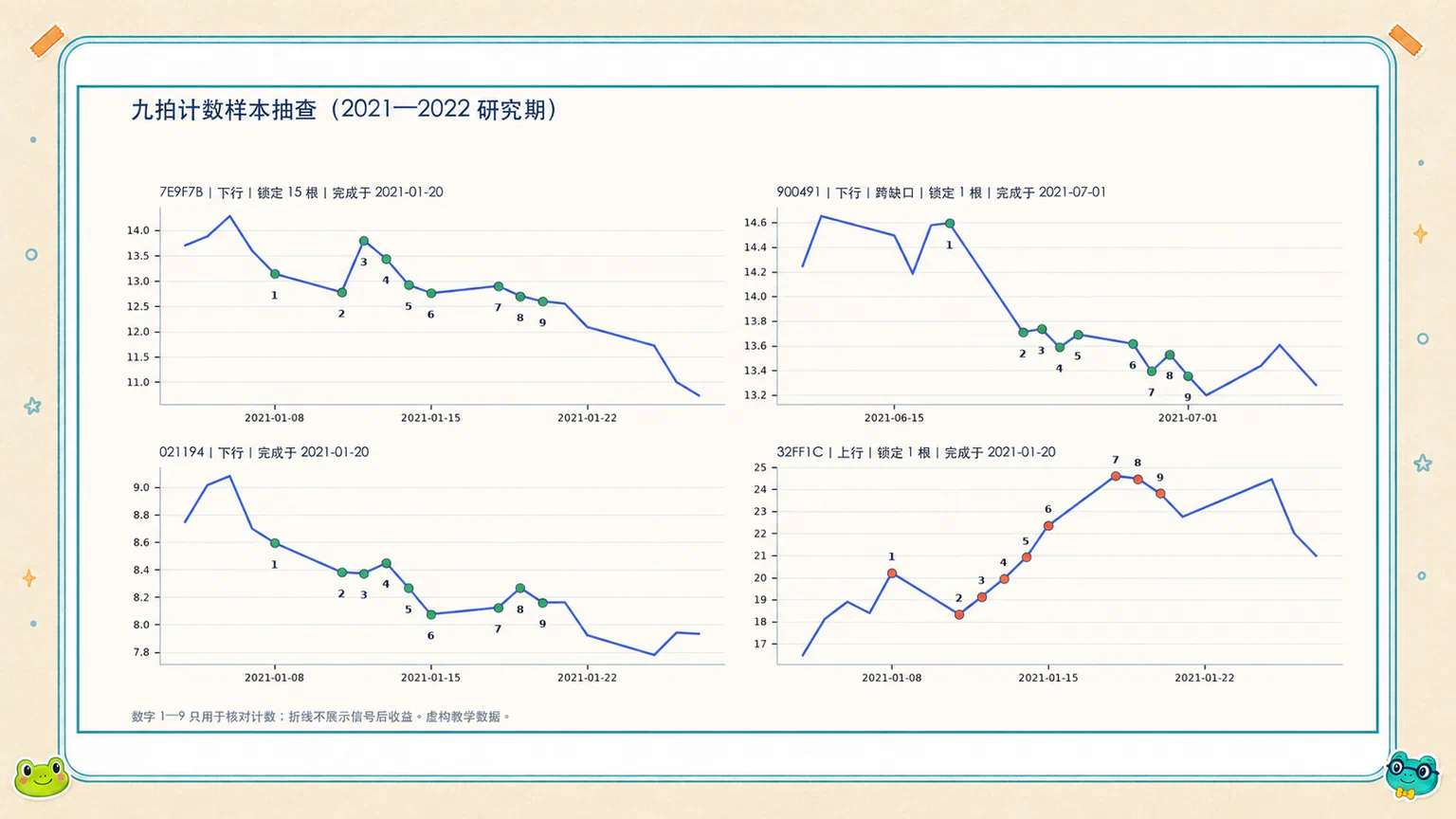Click count marker 4 in the 021194 chart
This screenshot has height=819, width=1456.
[x=386, y=563]
